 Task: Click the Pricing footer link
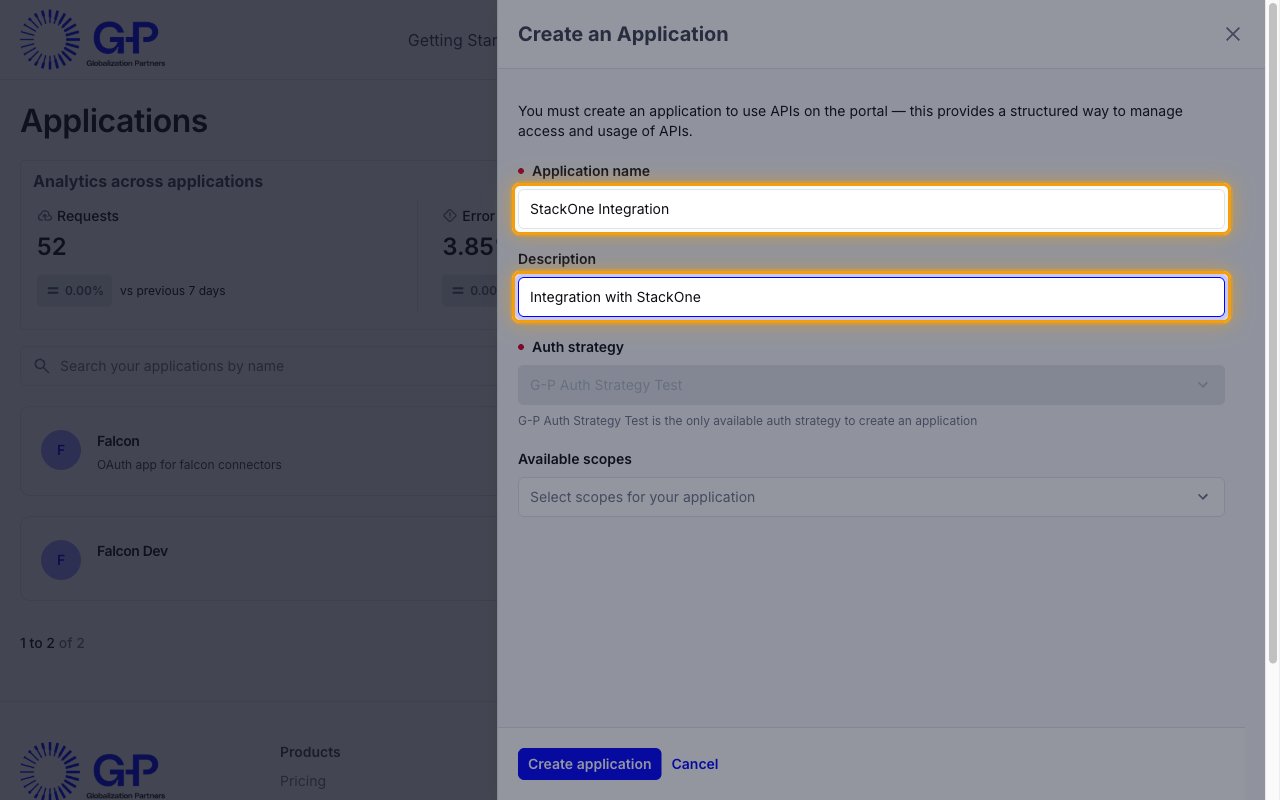point(303,781)
